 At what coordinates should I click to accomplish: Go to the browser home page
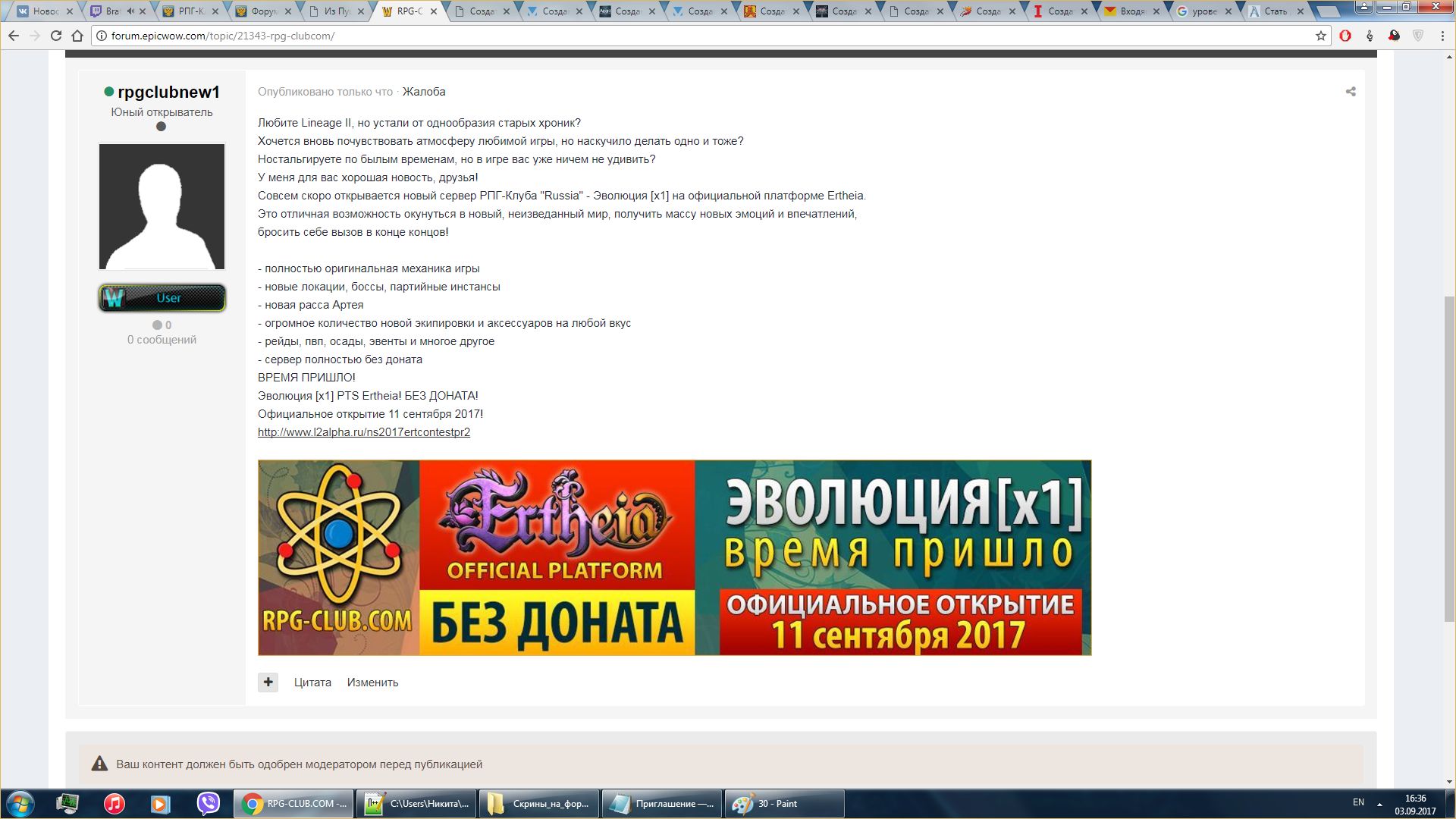[77, 36]
